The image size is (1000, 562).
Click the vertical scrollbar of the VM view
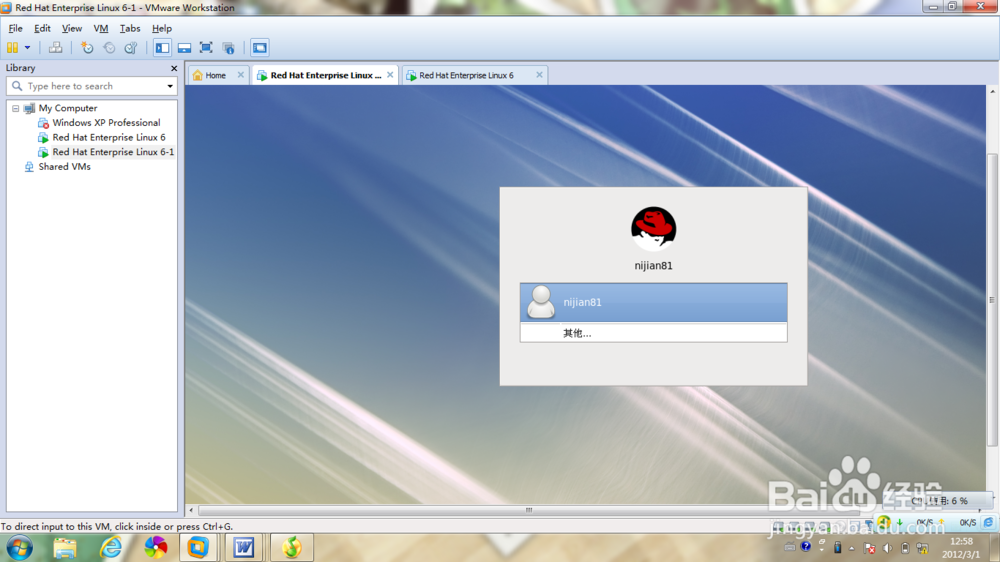pyautogui.click(x=992, y=300)
